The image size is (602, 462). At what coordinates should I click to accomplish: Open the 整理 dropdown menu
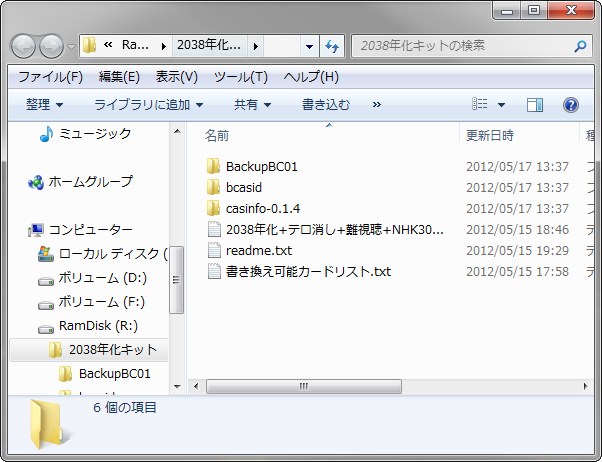pos(45,104)
